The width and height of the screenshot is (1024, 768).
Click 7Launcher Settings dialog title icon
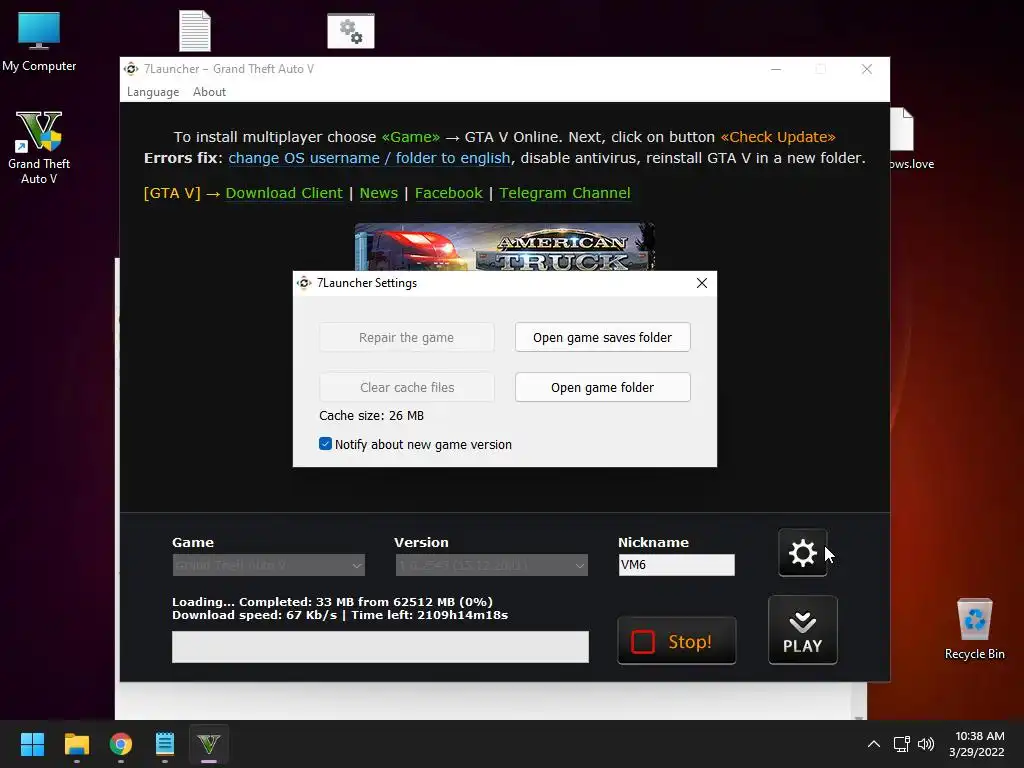(x=304, y=283)
